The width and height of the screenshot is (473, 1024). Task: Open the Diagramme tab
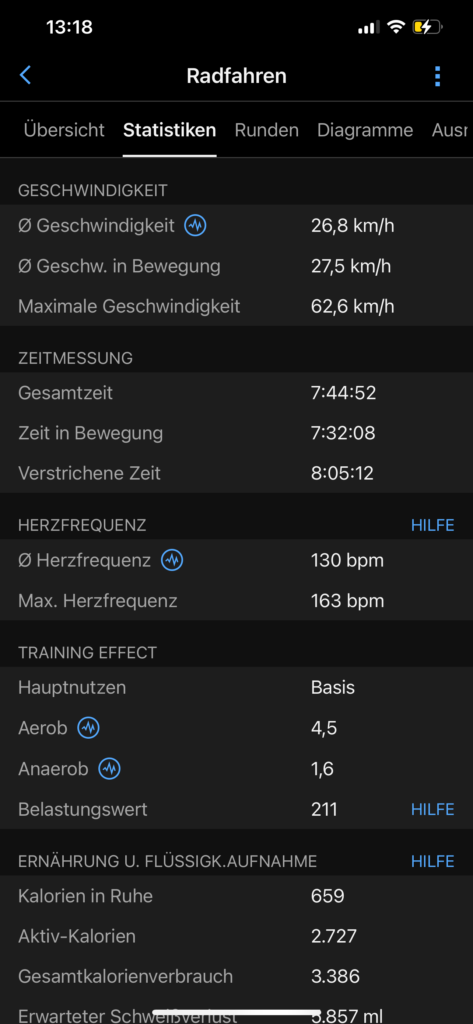point(365,130)
